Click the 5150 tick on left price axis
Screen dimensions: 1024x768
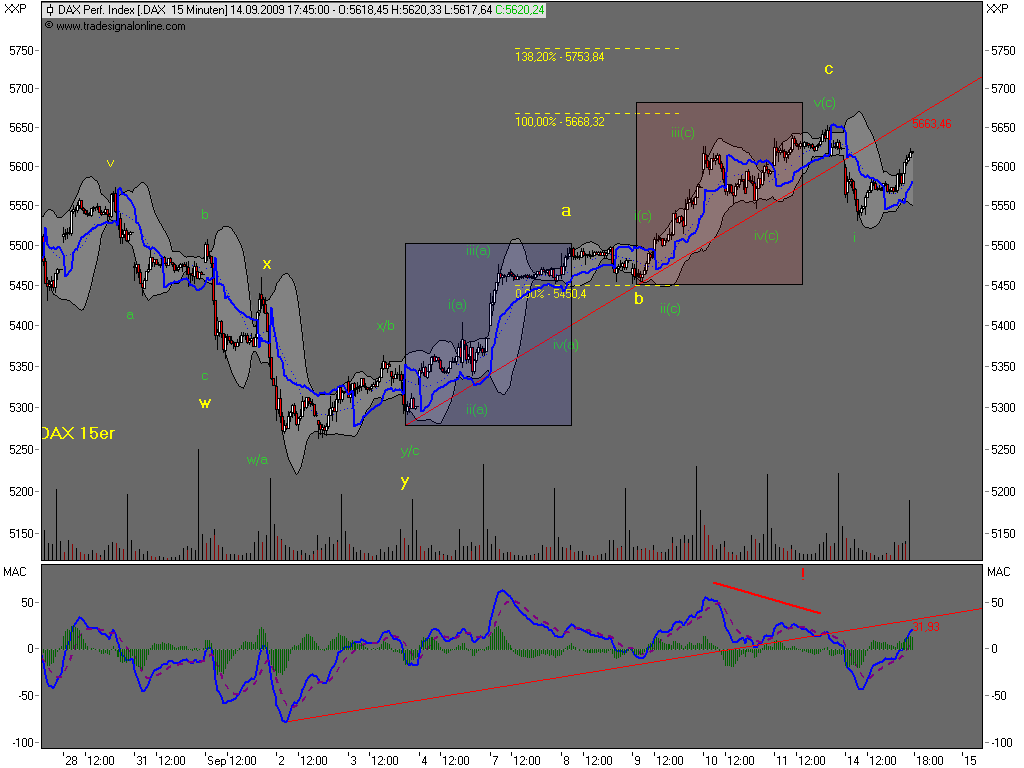pyautogui.click(x=21, y=534)
